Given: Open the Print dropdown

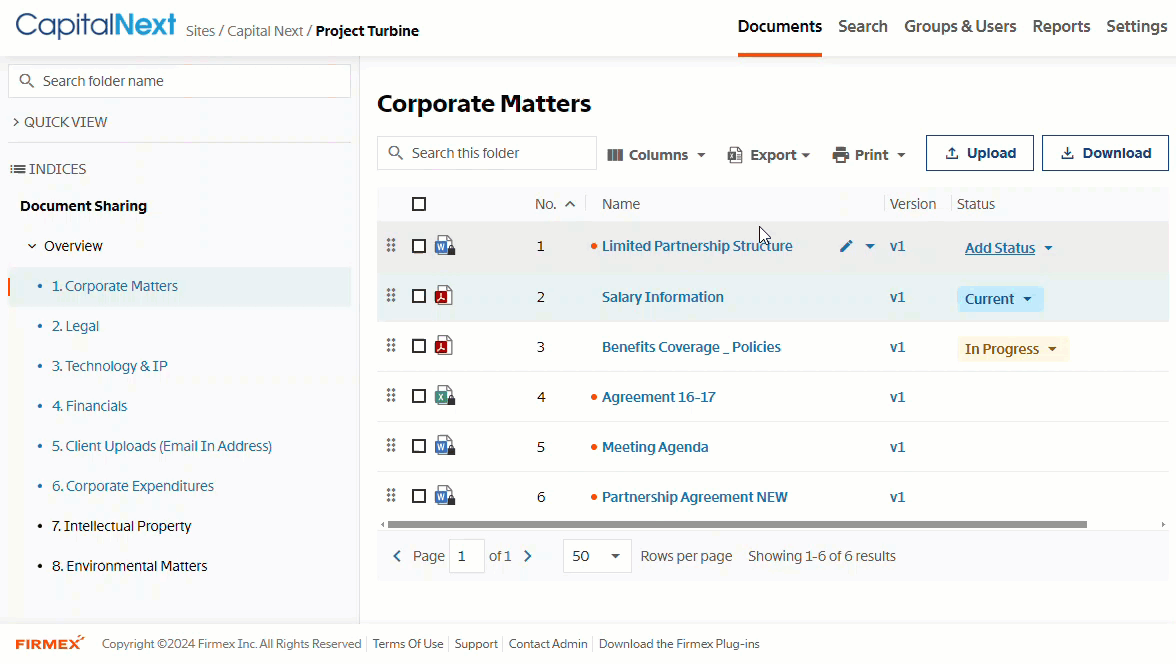Looking at the screenshot, I should pyautogui.click(x=868, y=155).
